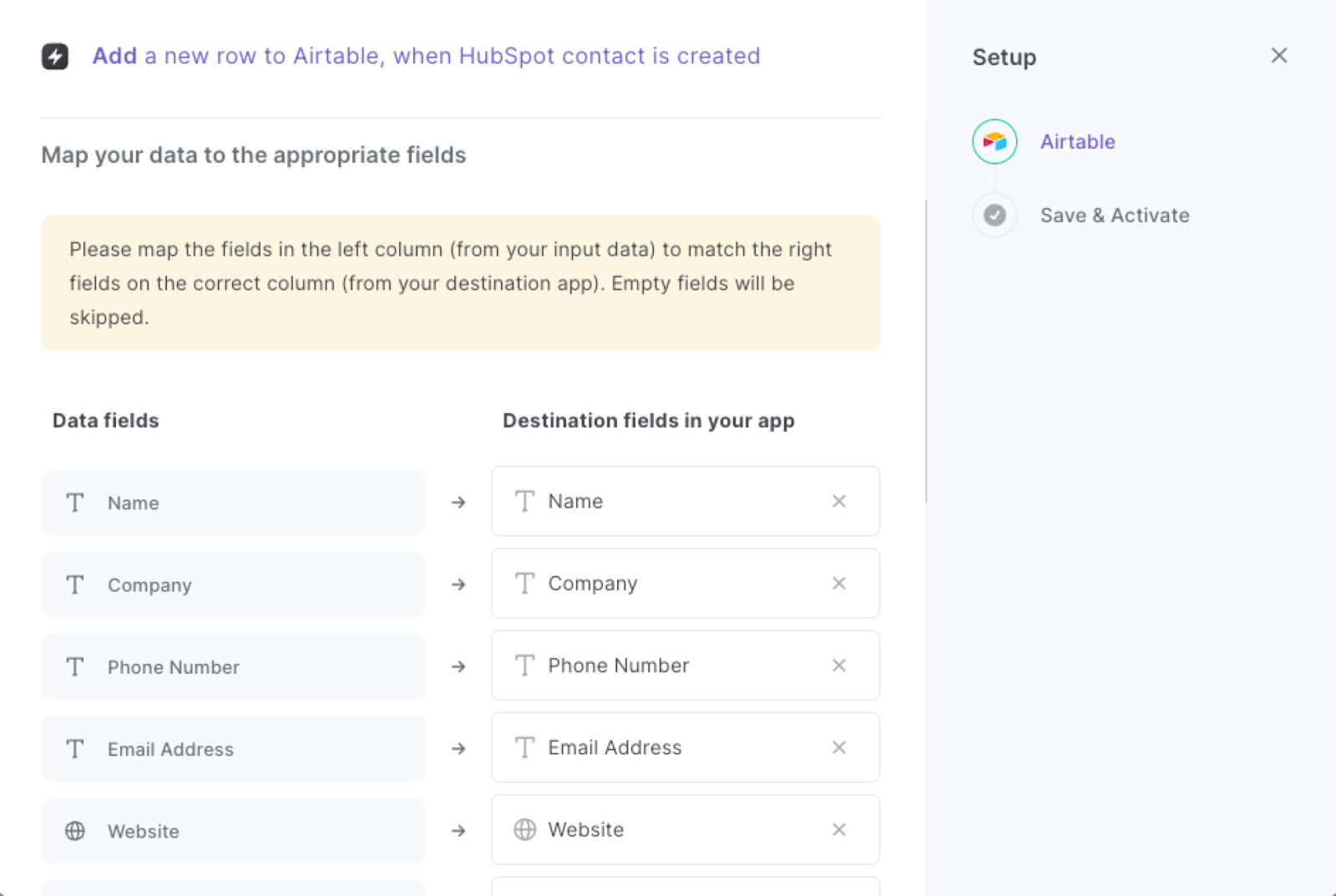
Task: Click the mapping arrow in the Company row
Action: click(458, 585)
